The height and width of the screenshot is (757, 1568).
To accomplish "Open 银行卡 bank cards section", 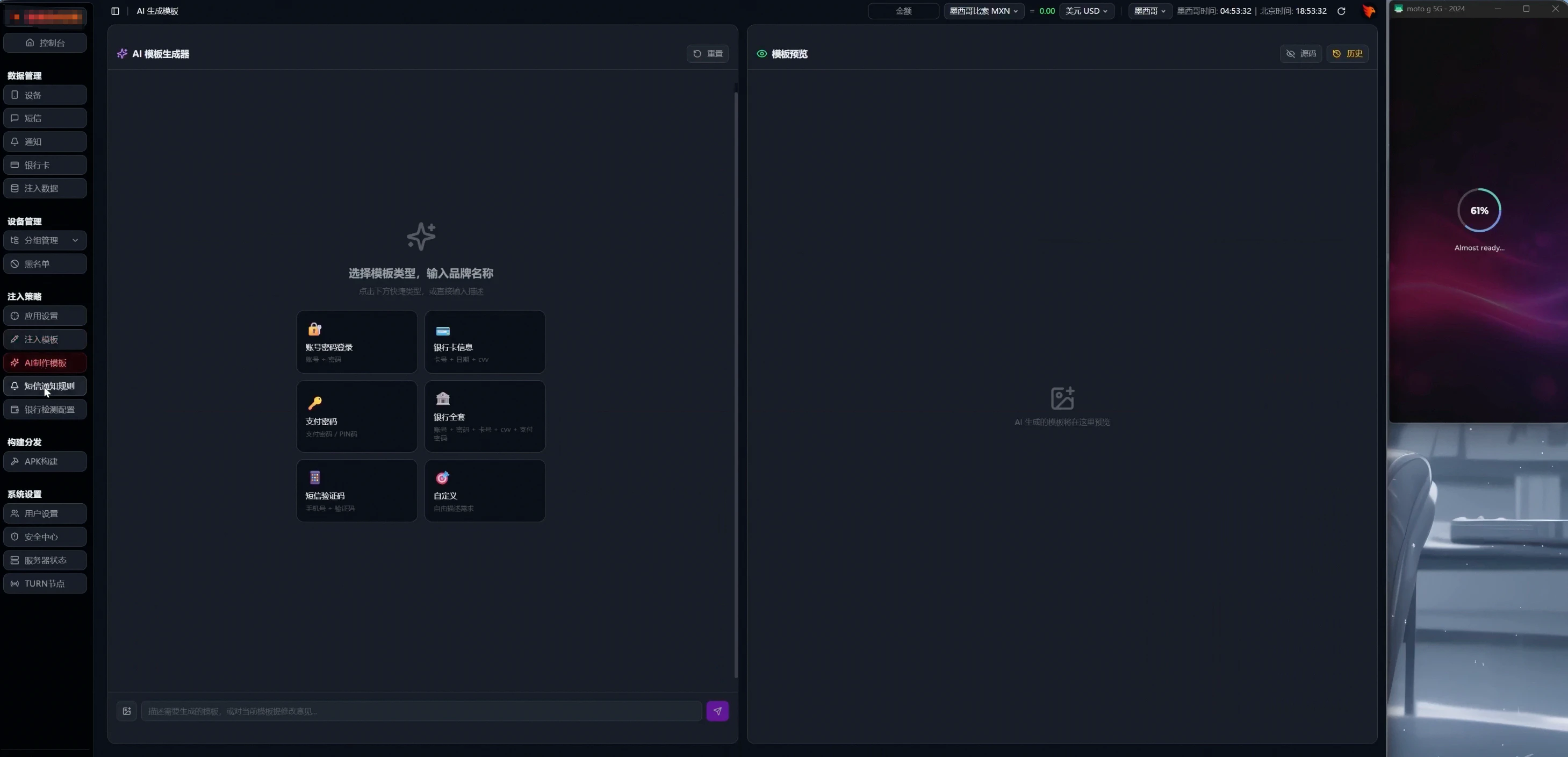I will click(x=45, y=165).
